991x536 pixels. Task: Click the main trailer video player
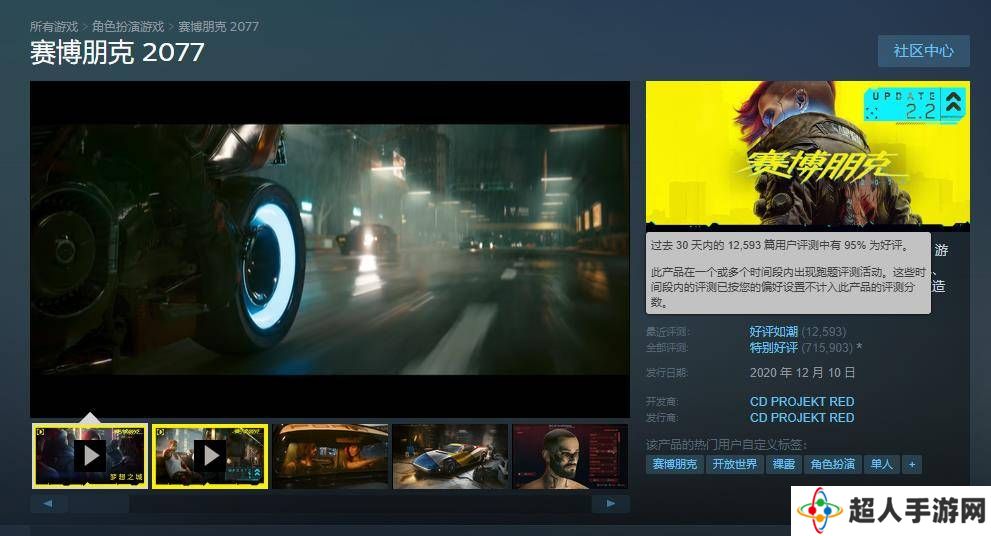330,249
